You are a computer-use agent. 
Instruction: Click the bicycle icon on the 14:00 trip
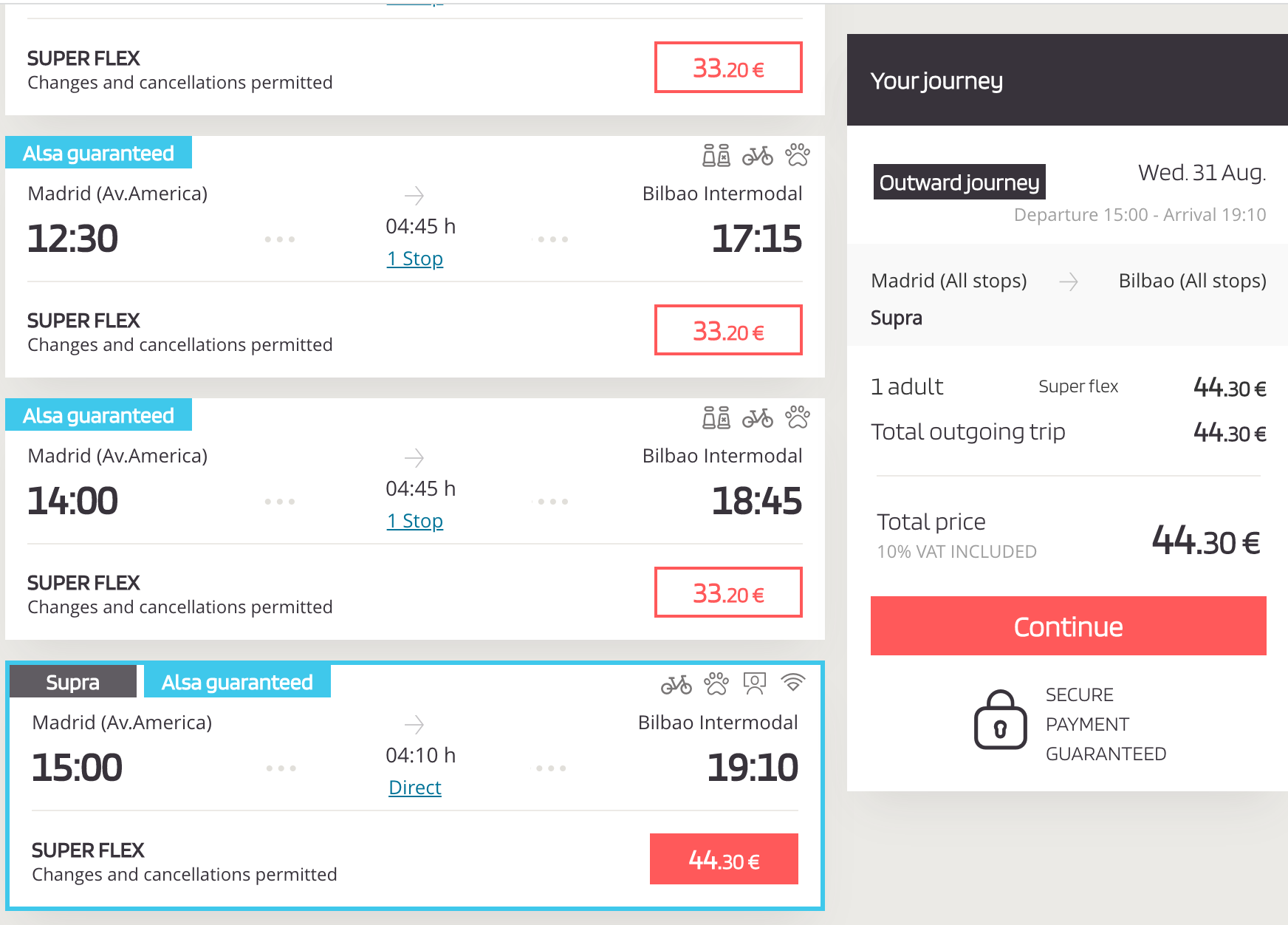(x=757, y=417)
